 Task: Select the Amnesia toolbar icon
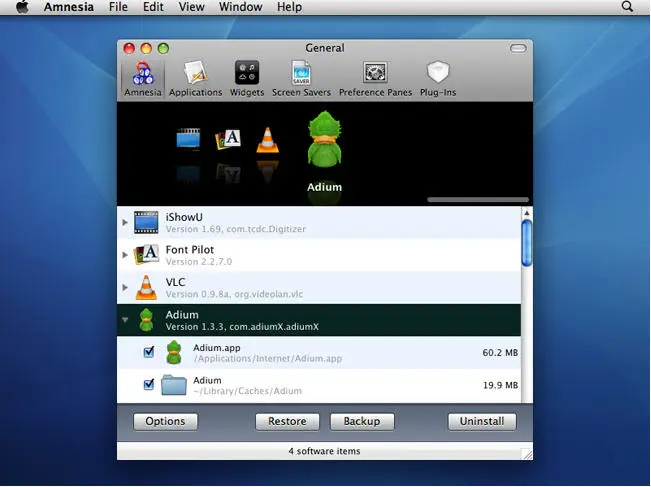coord(143,79)
